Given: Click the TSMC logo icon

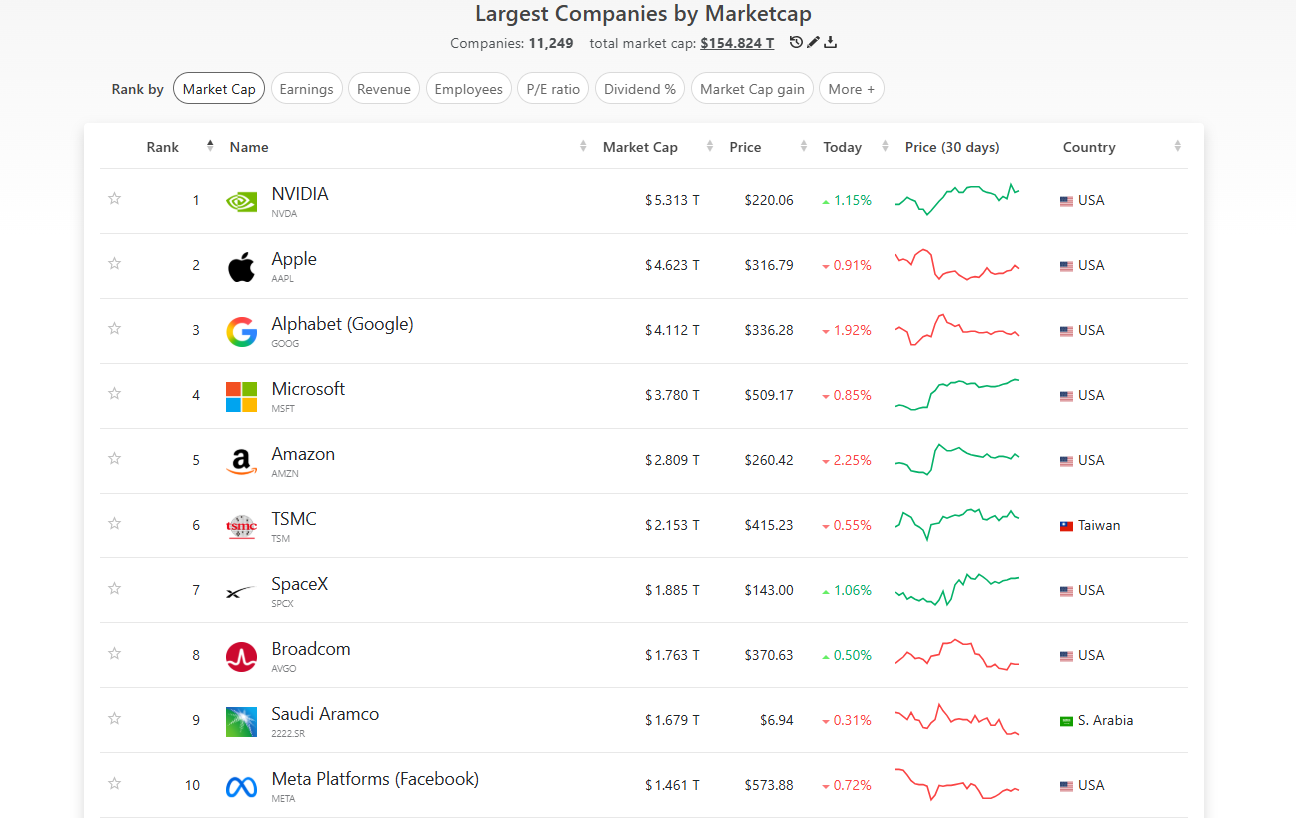Looking at the screenshot, I should (x=241, y=526).
